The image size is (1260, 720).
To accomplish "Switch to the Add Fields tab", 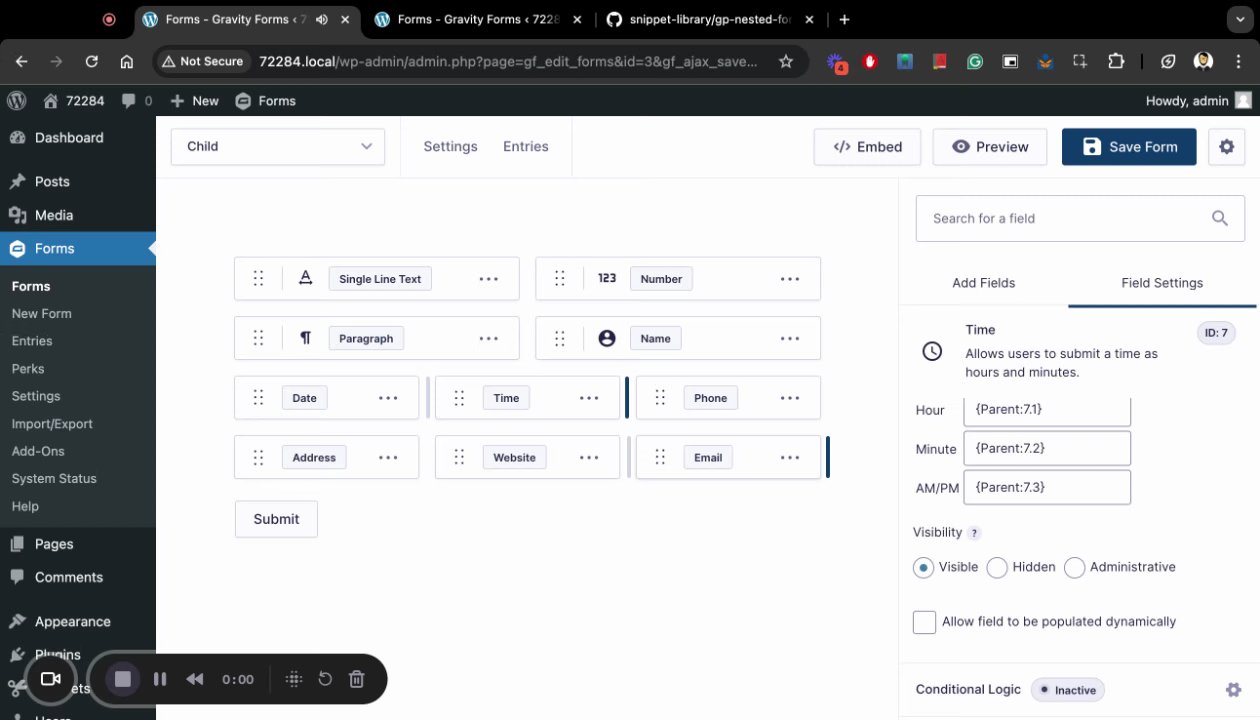I will click(983, 283).
